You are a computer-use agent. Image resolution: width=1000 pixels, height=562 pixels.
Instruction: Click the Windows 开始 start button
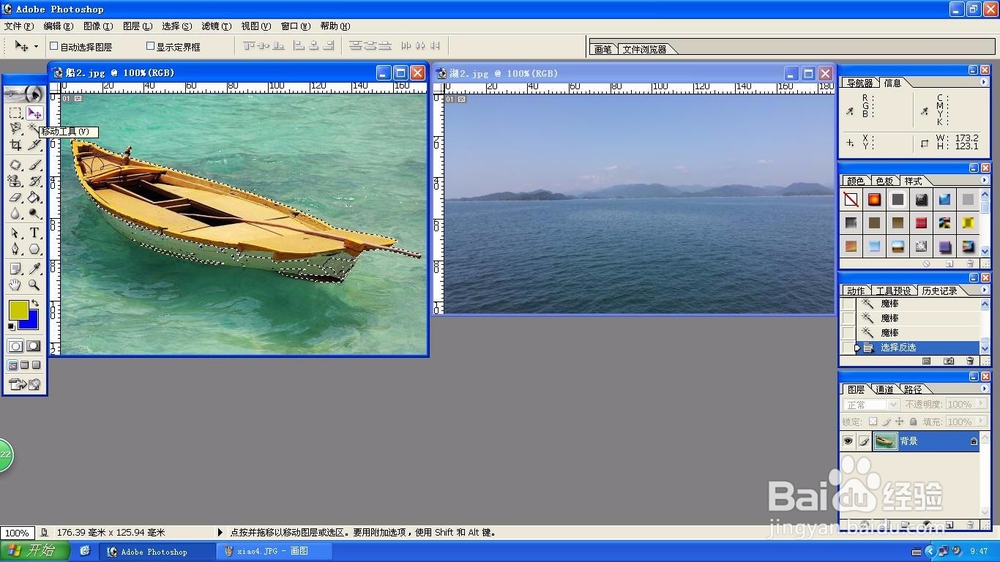click(x=34, y=551)
